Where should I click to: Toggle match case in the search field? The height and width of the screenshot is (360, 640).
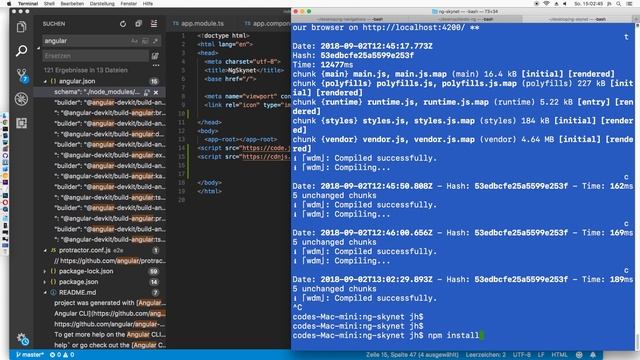pos(135,41)
